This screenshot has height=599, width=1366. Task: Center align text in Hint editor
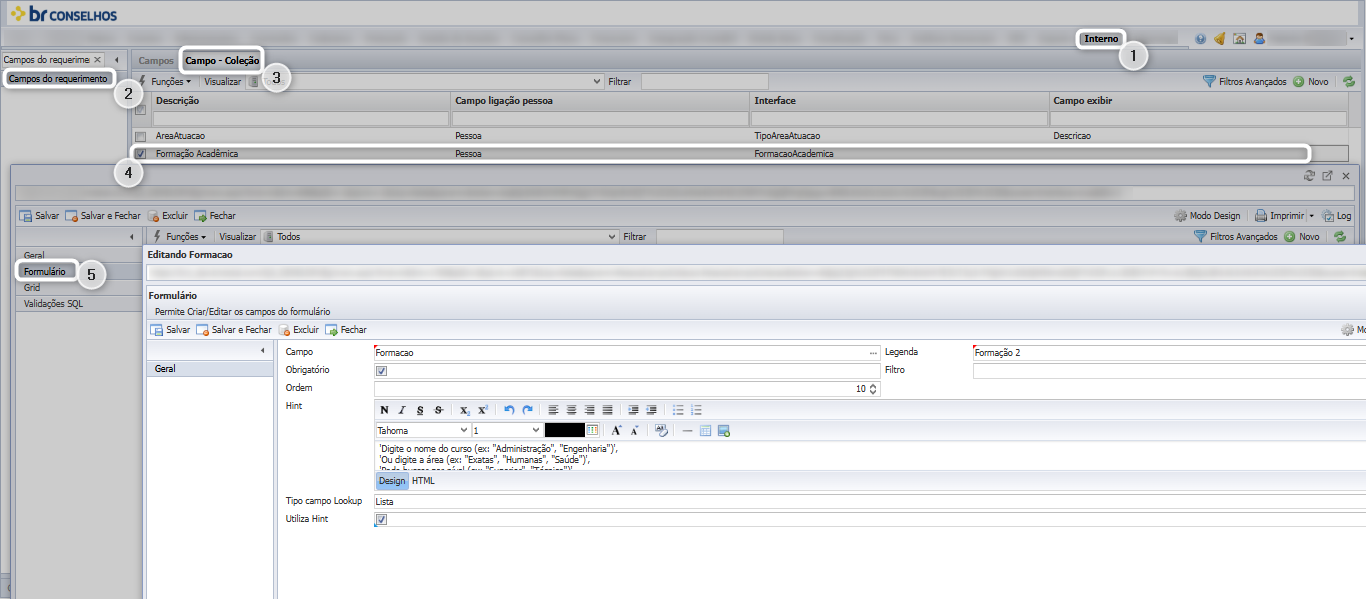[571, 410]
